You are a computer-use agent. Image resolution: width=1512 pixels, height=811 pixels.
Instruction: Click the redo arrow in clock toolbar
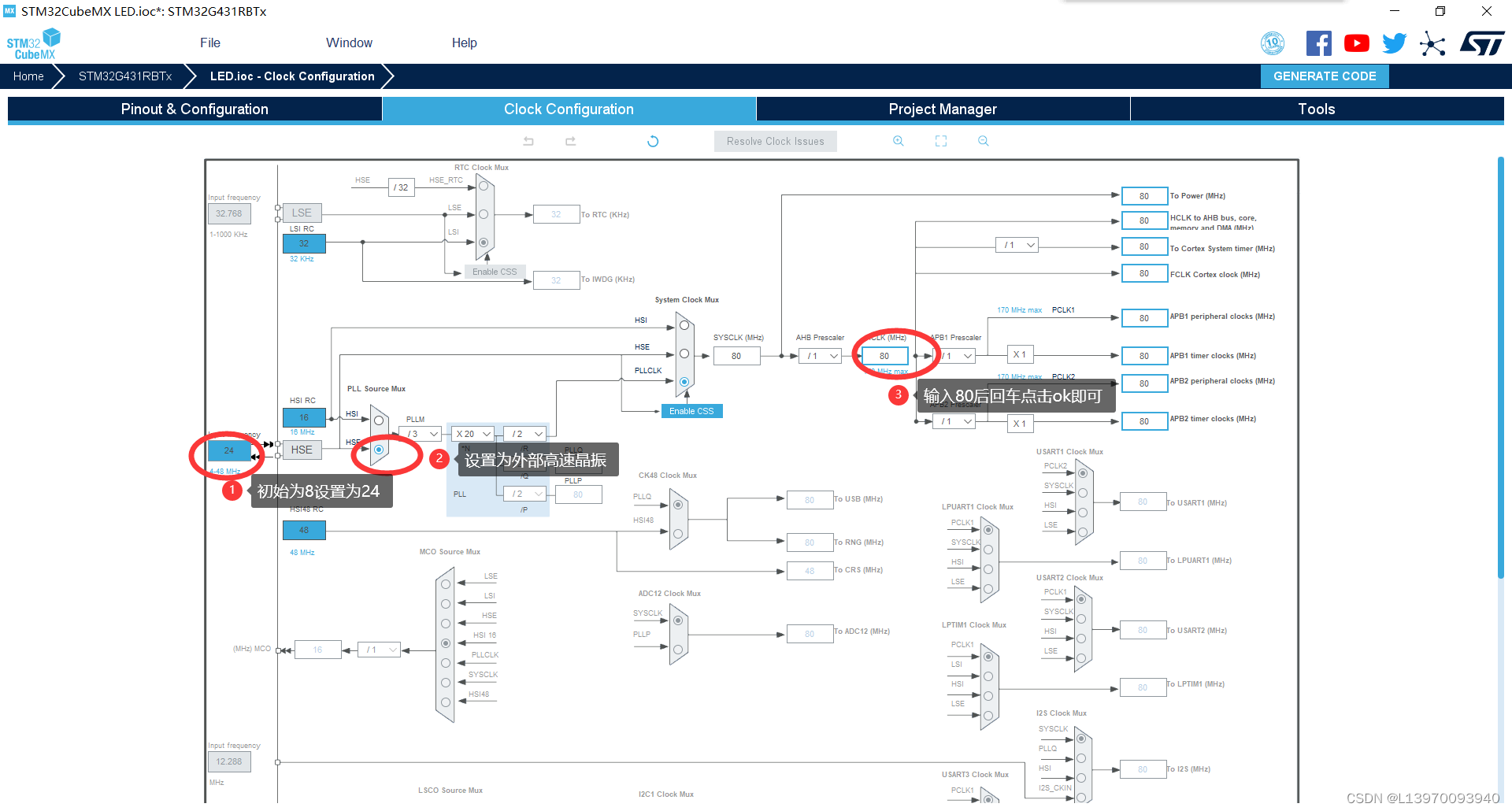[x=570, y=141]
